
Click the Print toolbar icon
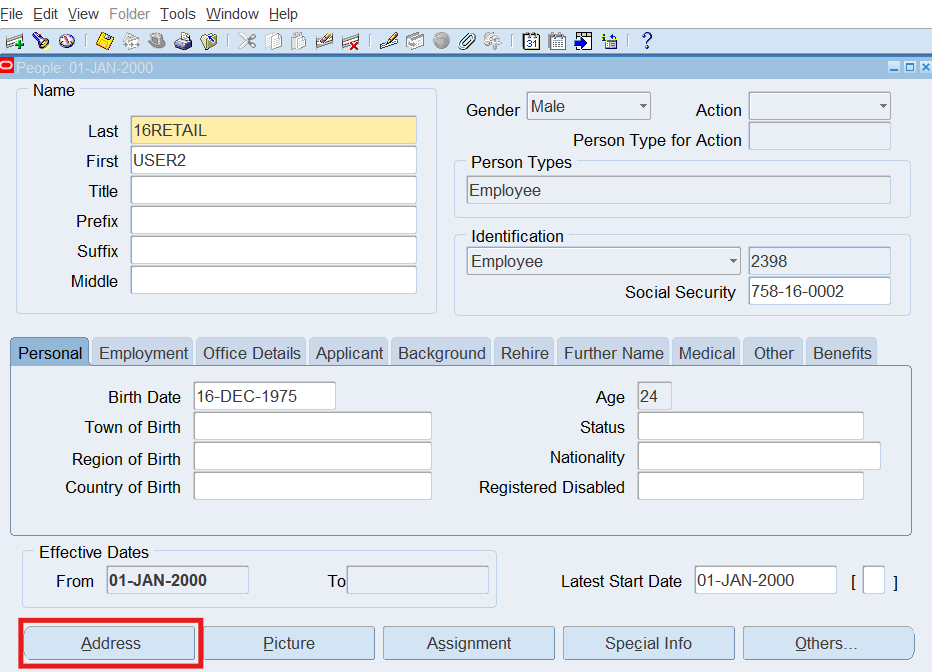183,41
